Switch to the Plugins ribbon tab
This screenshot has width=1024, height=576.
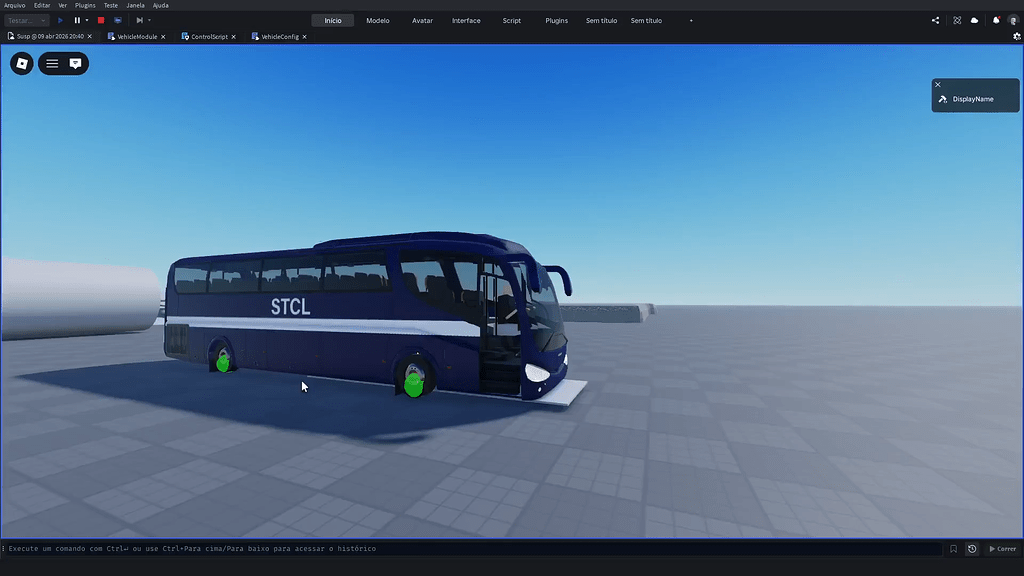(x=556, y=20)
